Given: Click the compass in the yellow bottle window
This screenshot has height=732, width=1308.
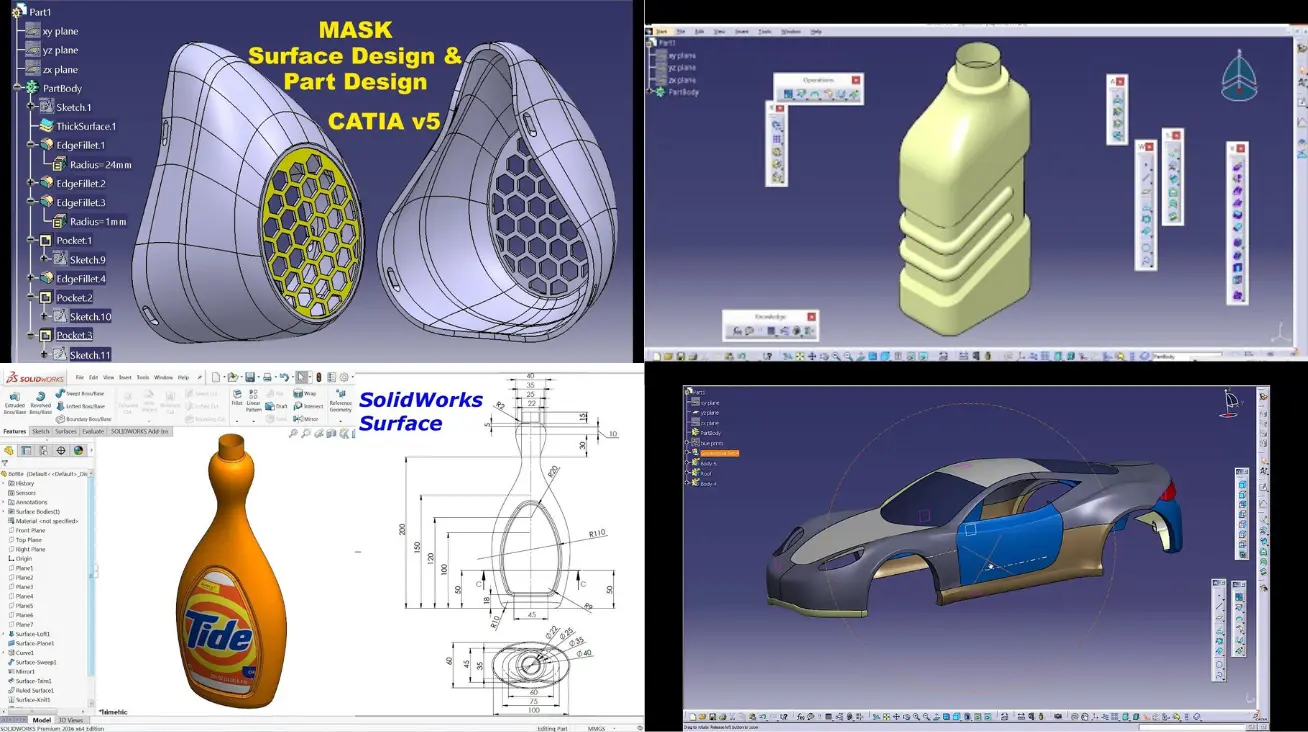Looking at the screenshot, I should (x=1240, y=77).
